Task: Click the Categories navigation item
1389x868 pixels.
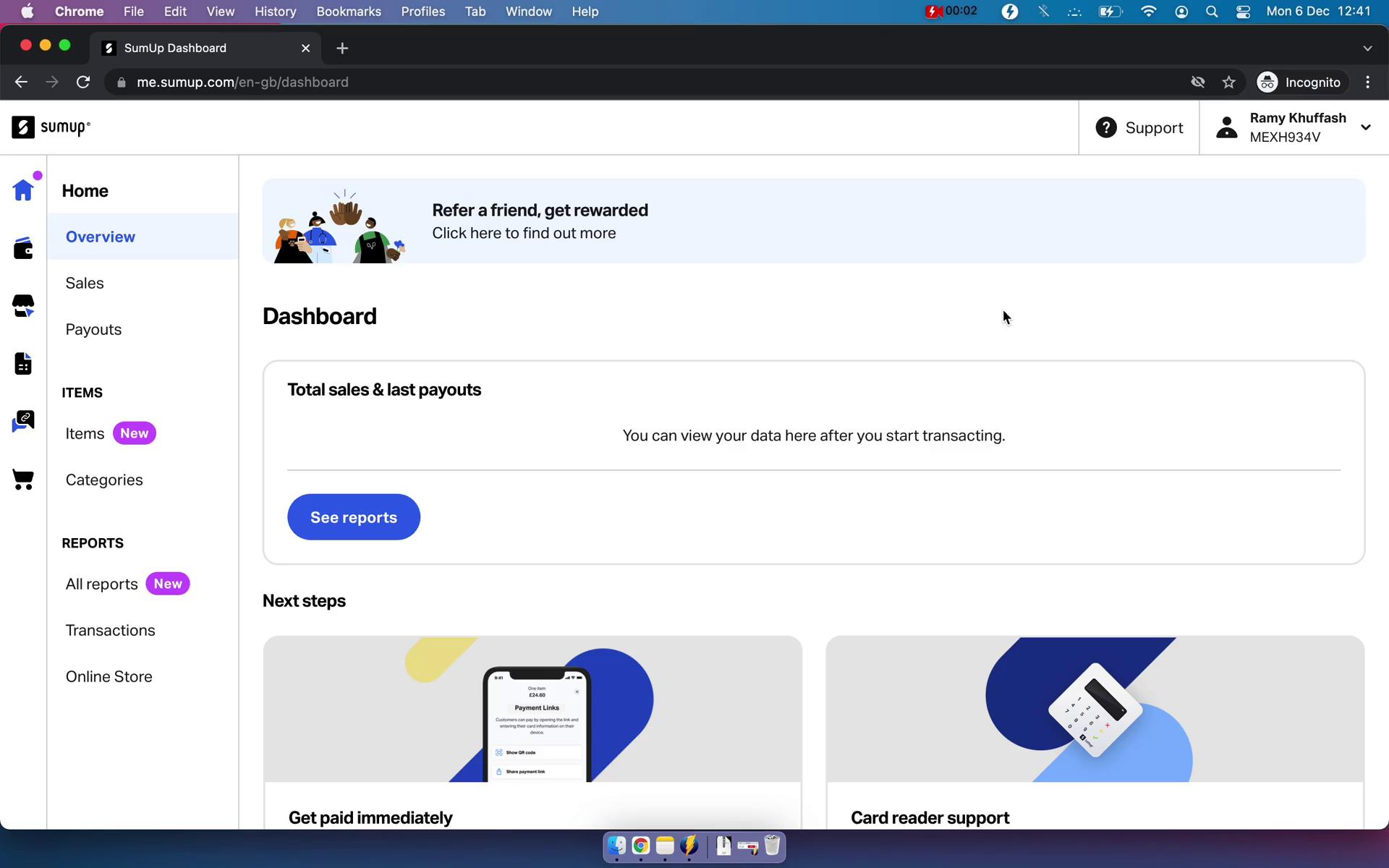Action: coord(104,480)
